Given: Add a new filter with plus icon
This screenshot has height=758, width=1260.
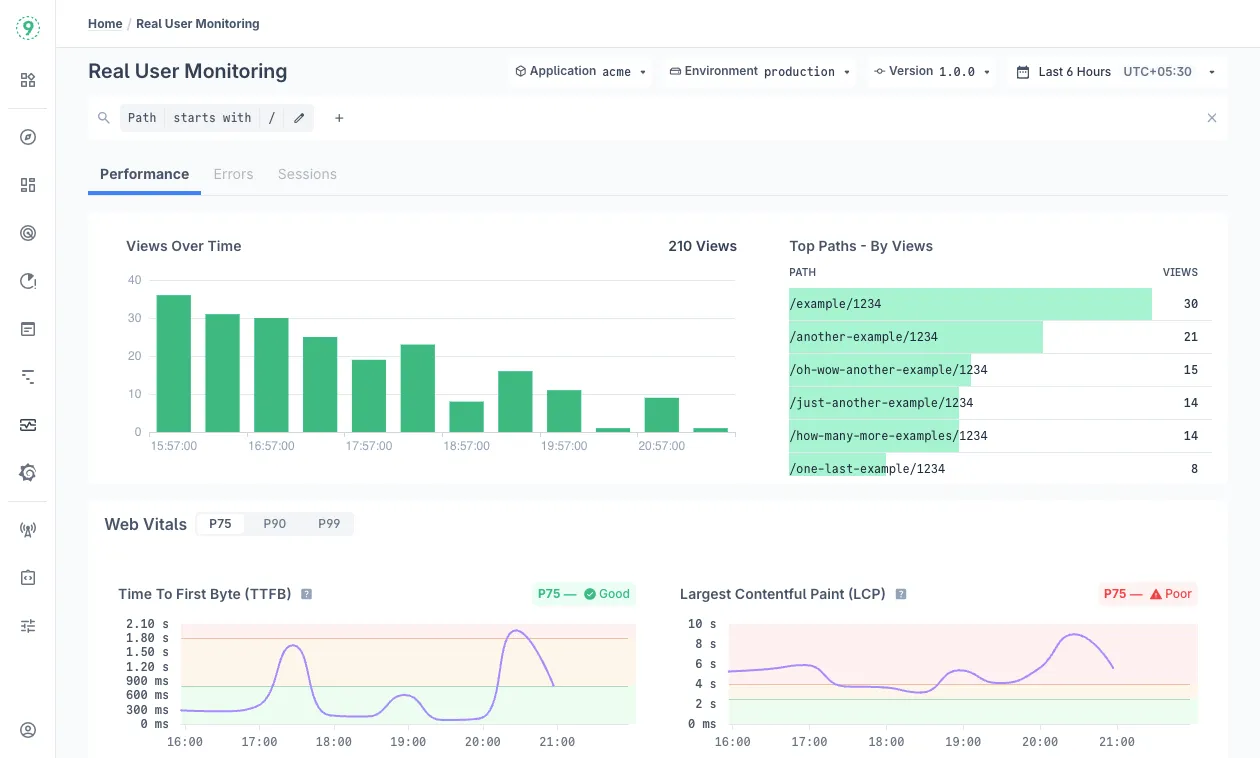Looking at the screenshot, I should pyautogui.click(x=339, y=118).
